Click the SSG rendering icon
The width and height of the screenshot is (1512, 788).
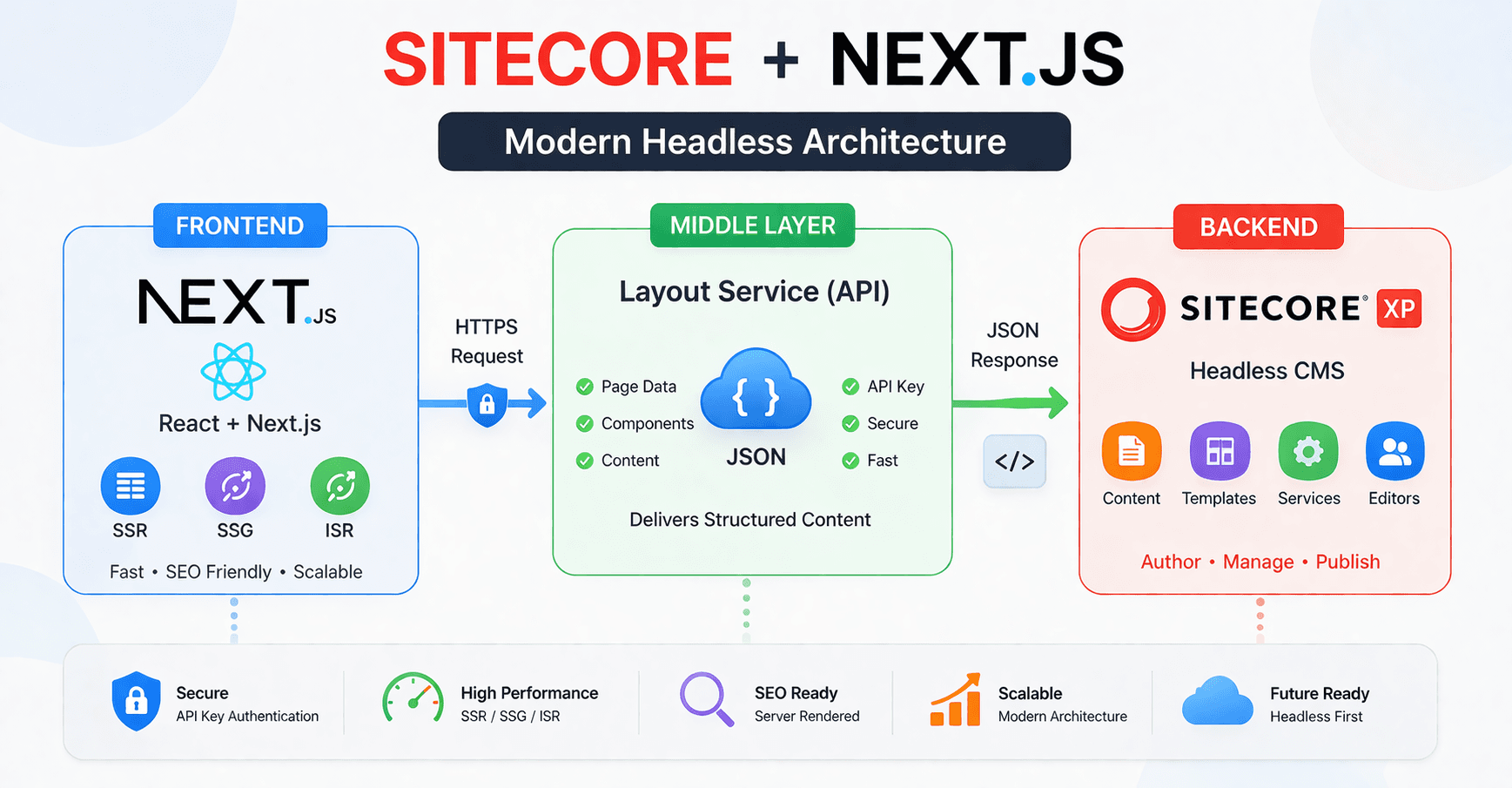coord(234,485)
